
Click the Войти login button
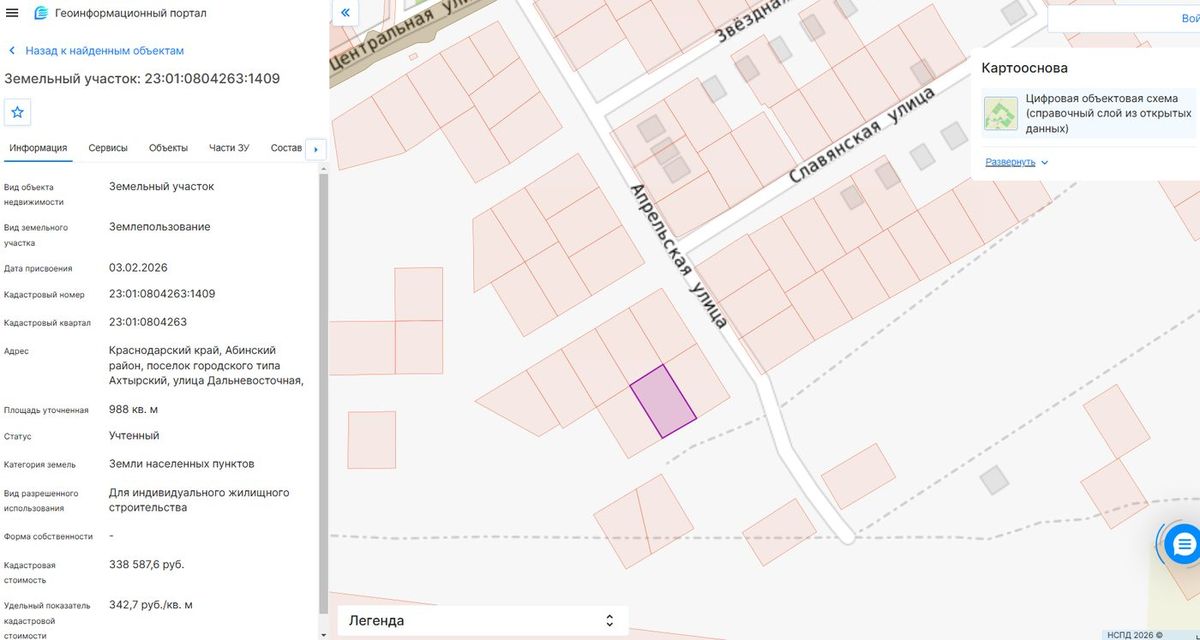1190,17
